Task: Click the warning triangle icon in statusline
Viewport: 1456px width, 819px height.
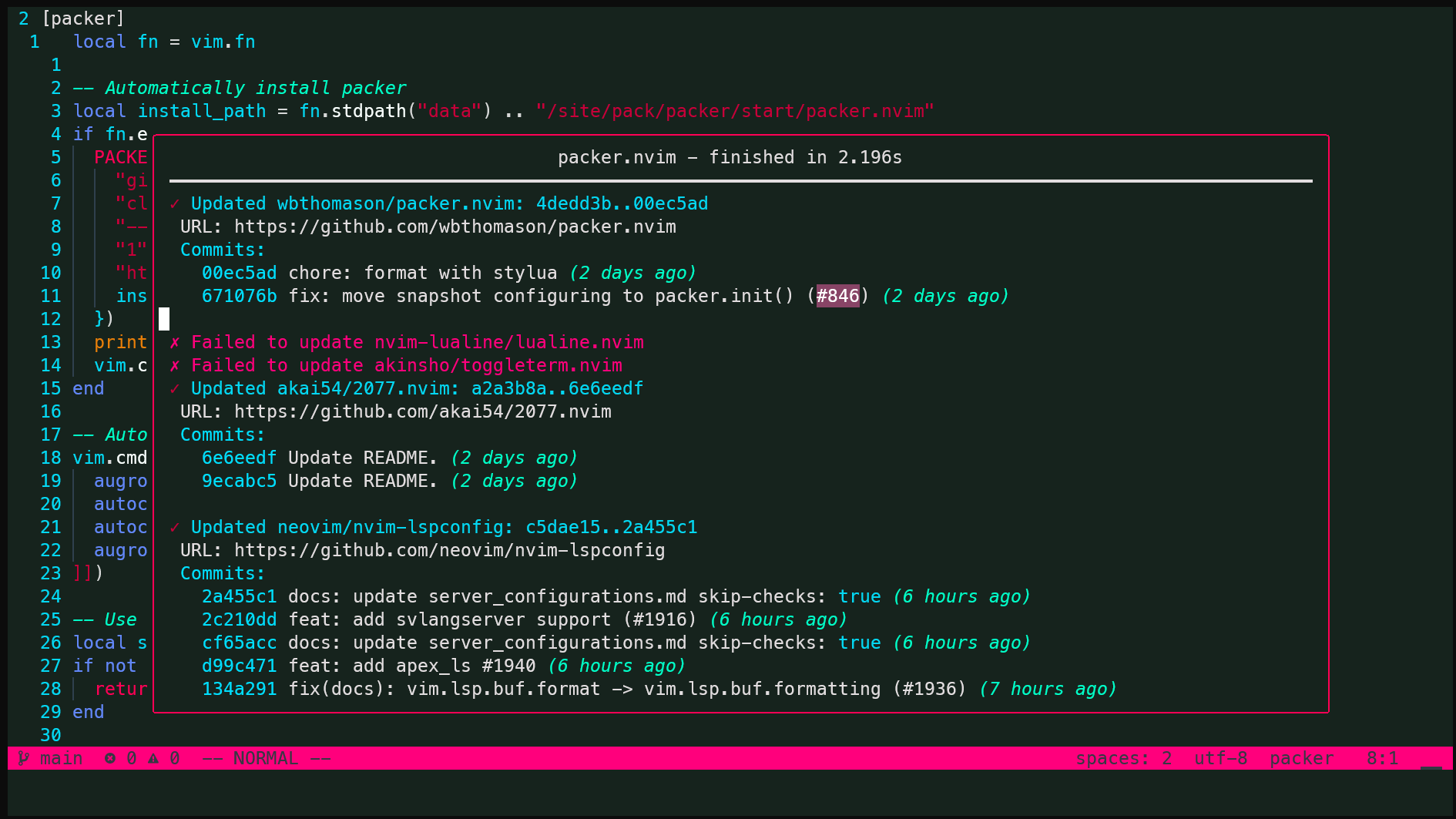Action: 153,758
